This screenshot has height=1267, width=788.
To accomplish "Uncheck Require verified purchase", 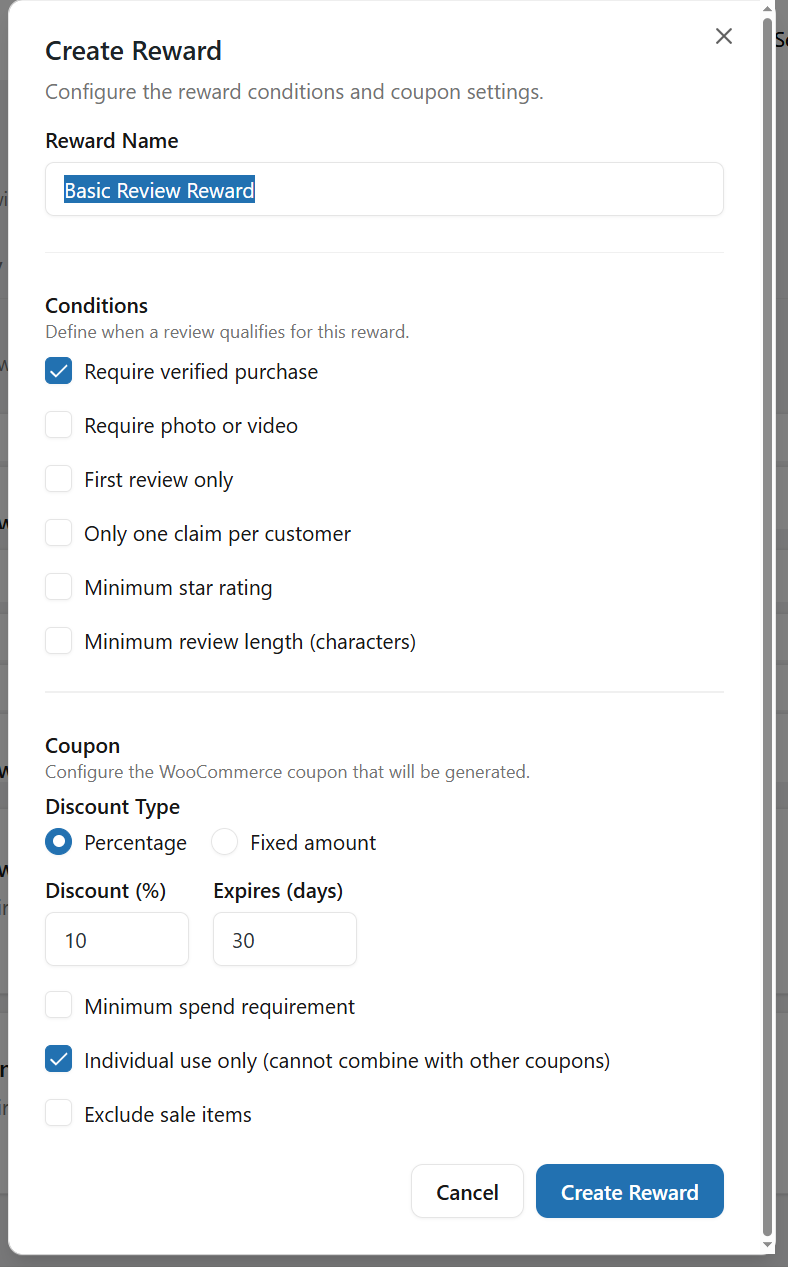I will pos(59,372).
